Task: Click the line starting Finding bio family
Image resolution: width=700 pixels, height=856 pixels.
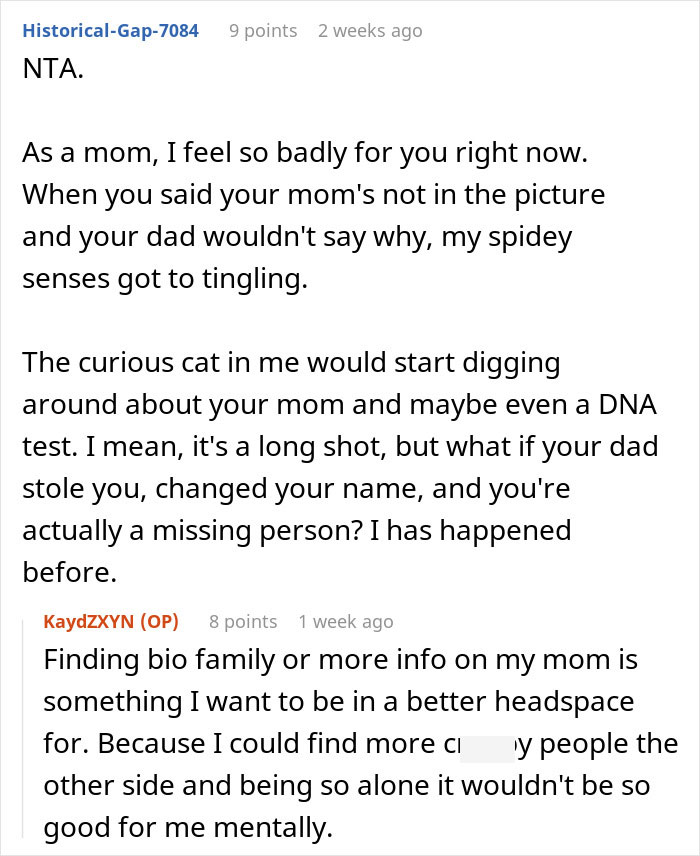Action: pyautogui.click(x=341, y=659)
